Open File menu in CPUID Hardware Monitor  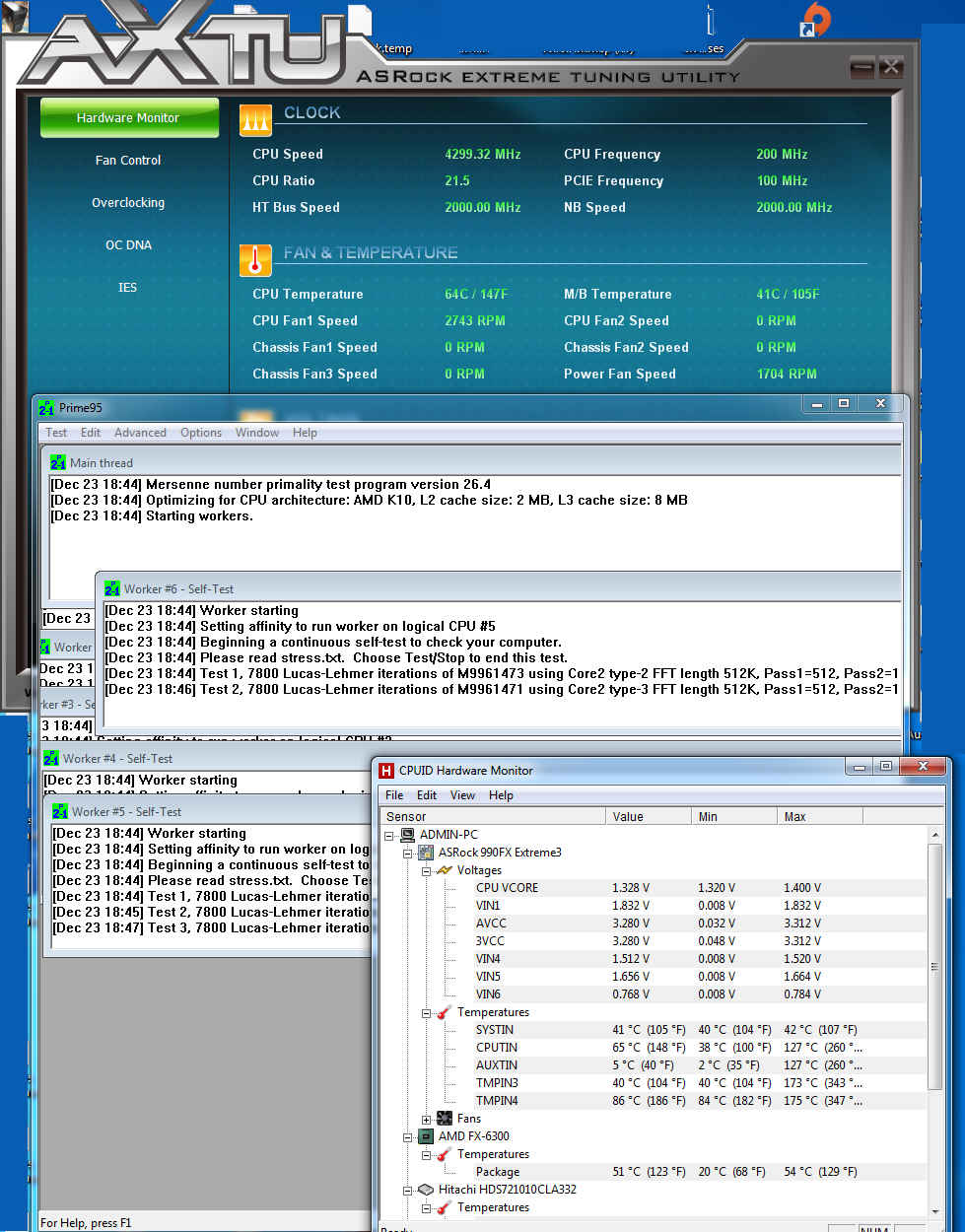pyautogui.click(x=394, y=795)
